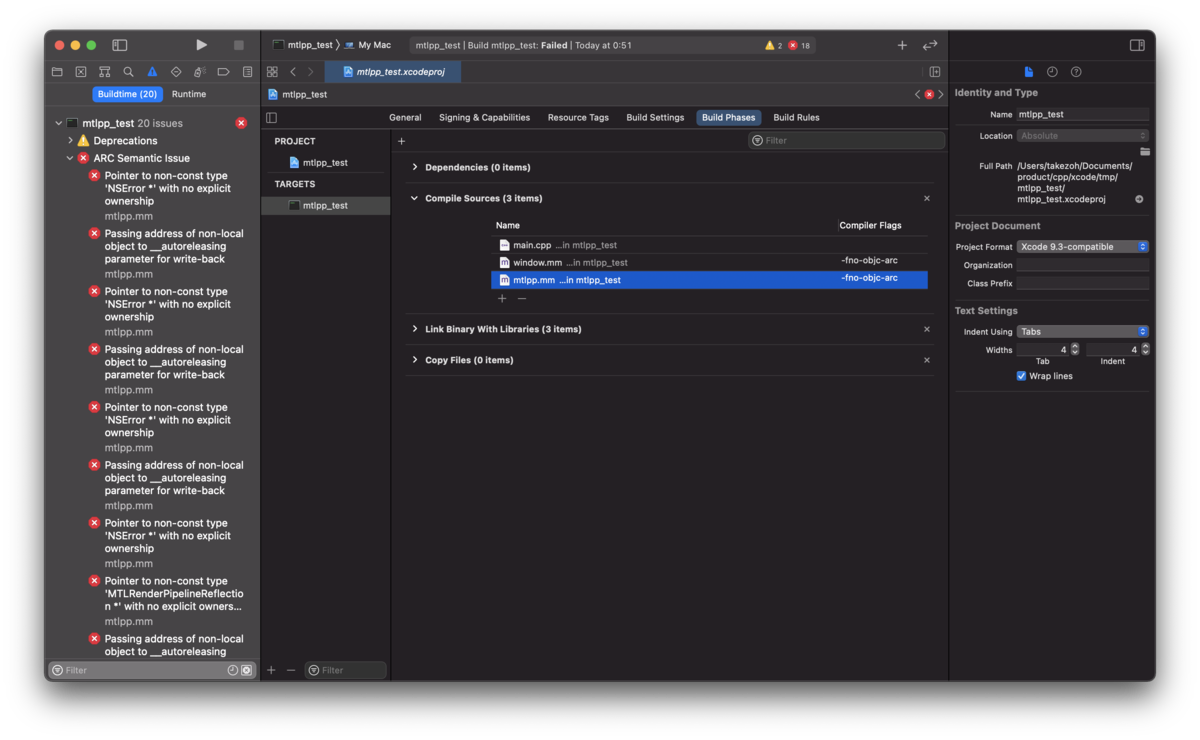Viewport: 1200px width, 740px height.
Task: Collapse Compile Sources (3 items) phase
Action: 415,198
